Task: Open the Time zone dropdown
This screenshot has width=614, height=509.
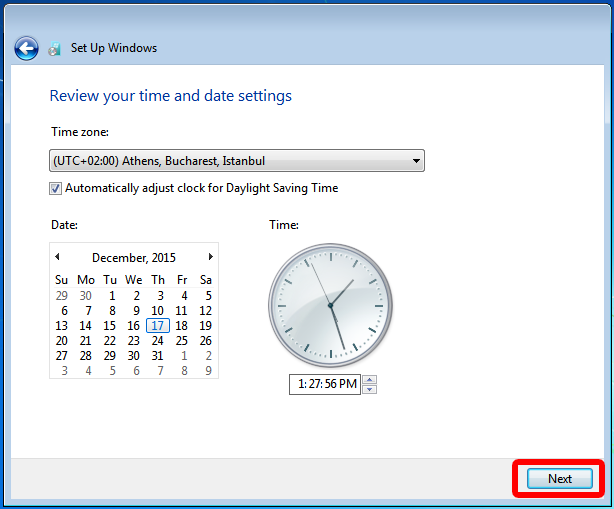Action: [x=237, y=161]
